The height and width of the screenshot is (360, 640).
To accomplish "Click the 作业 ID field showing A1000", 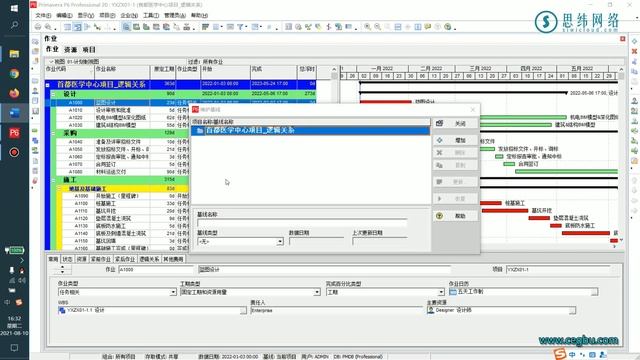I will point(156,270).
